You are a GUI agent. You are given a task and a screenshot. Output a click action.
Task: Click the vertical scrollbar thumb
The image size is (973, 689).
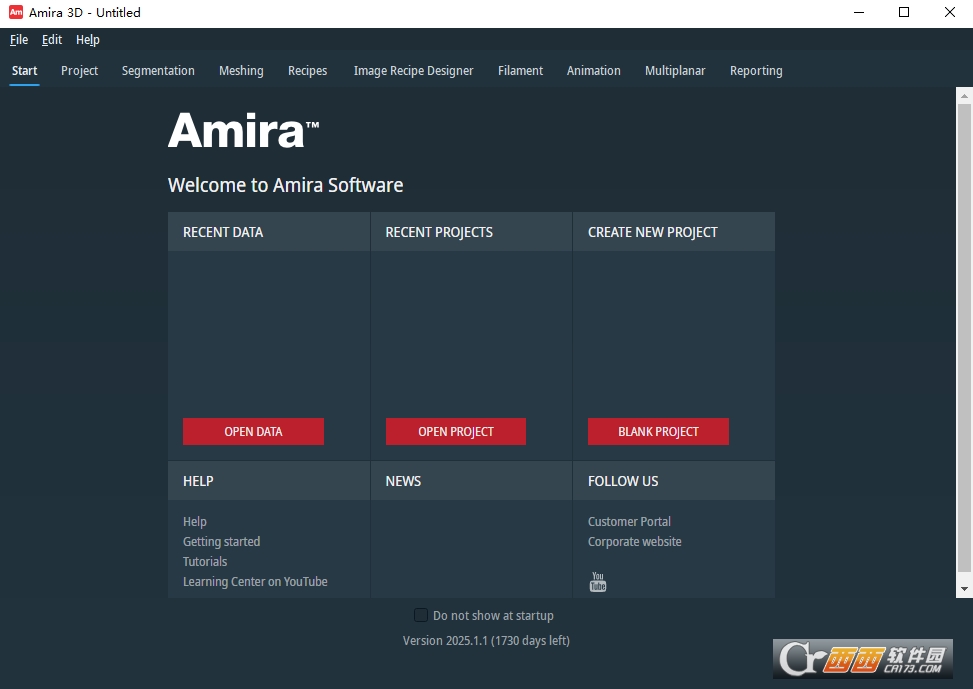tap(964, 338)
